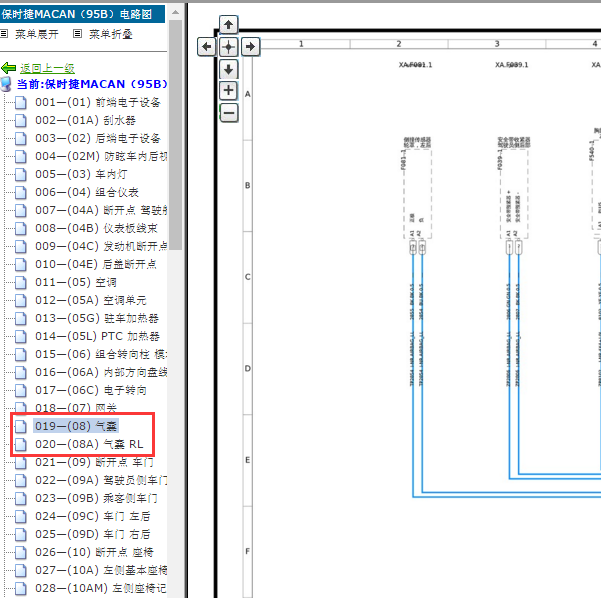Pan diagram up with the up arrow button

click(x=228, y=25)
